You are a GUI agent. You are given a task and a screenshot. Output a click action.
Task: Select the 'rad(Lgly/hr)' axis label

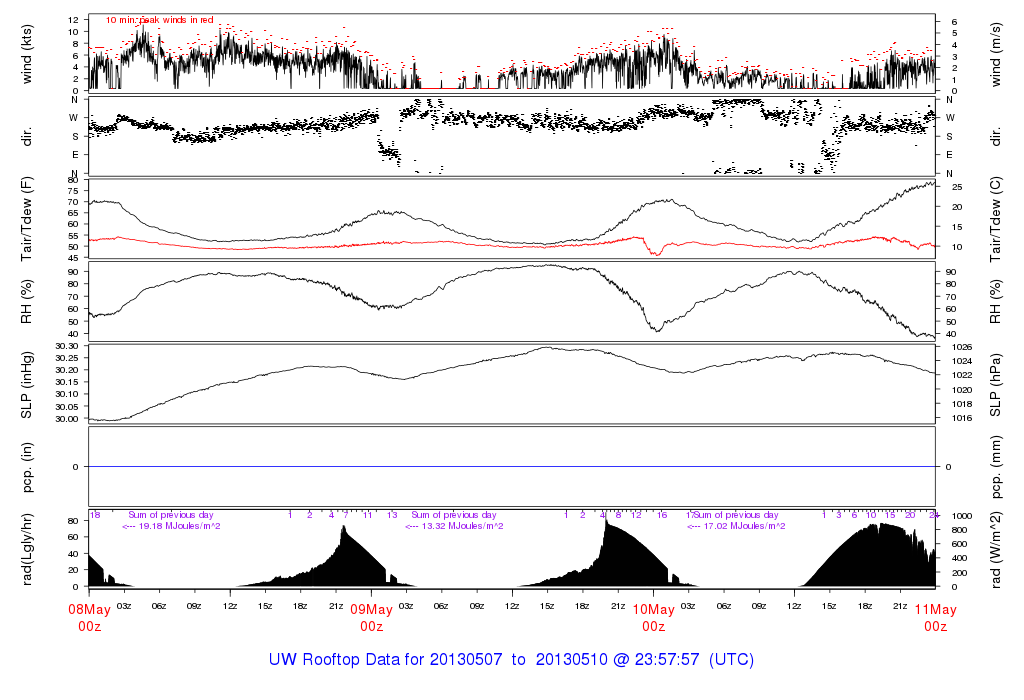click(x=27, y=550)
